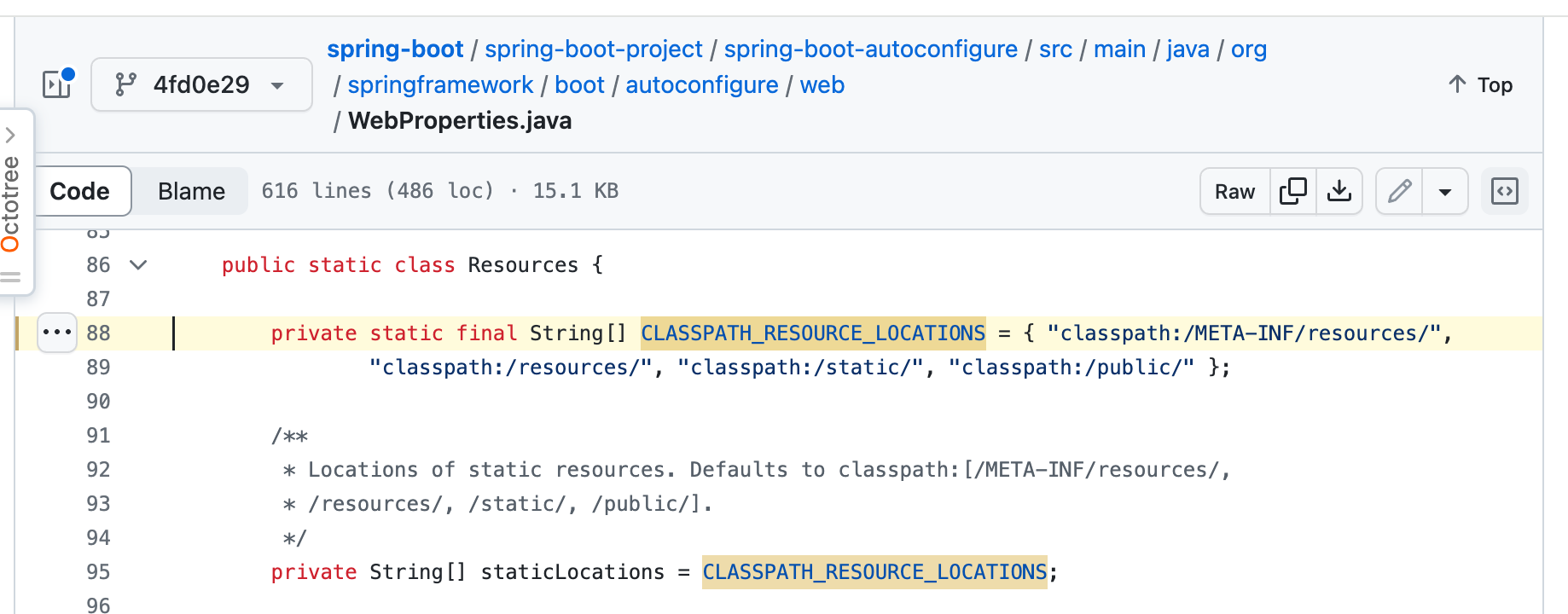Open line 88 actions menu (three dots)
This screenshot has height=614, width=1568.
(57, 333)
